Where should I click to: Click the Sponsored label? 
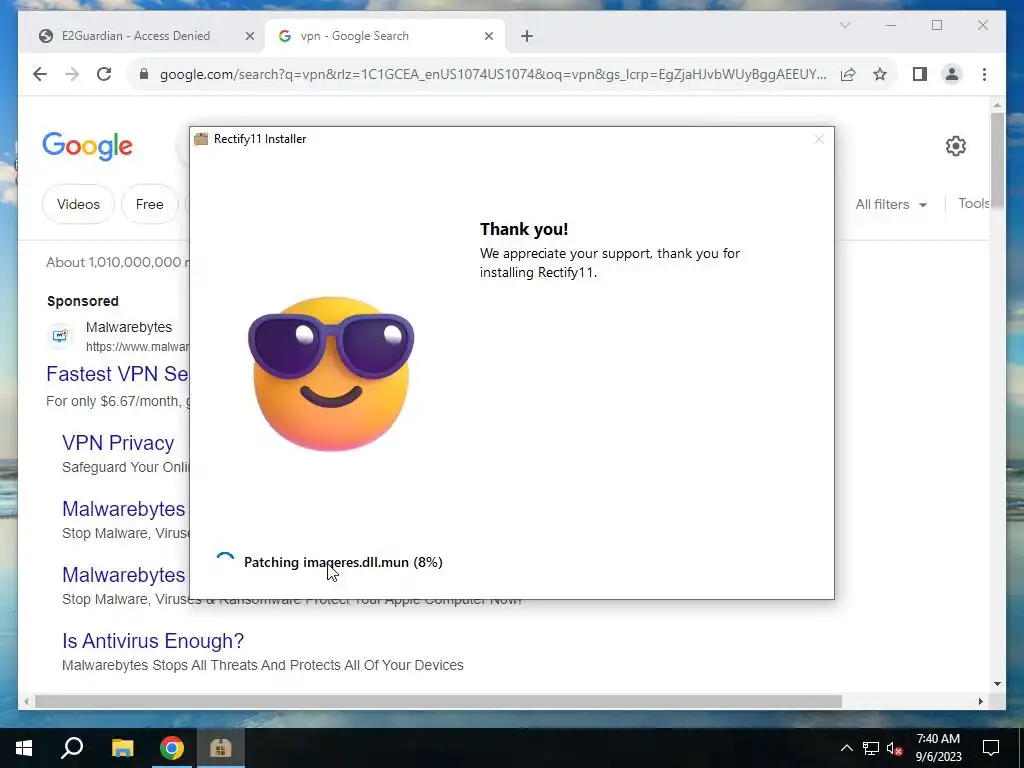point(83,301)
